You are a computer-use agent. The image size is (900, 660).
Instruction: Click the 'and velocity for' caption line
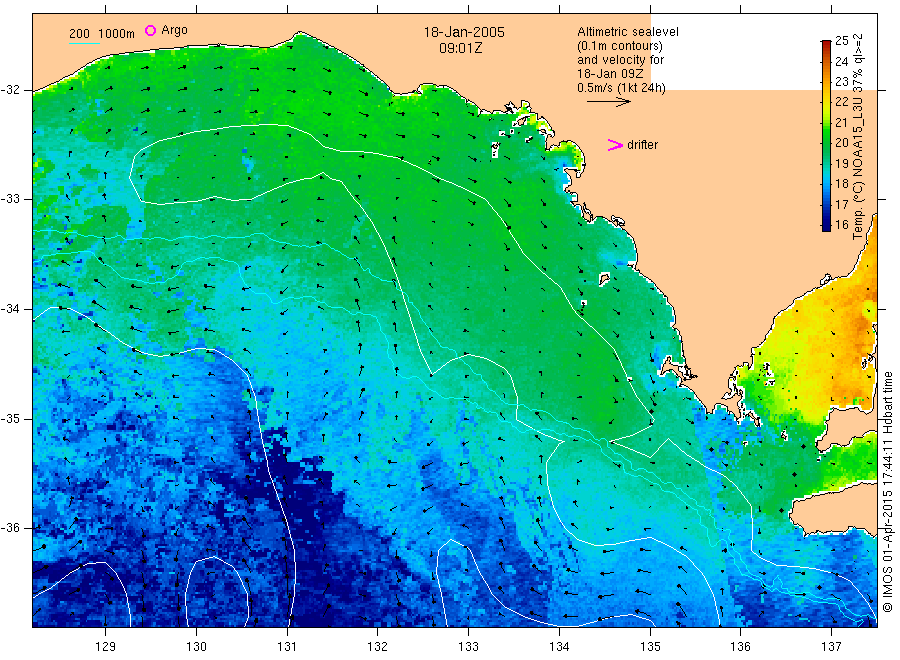coord(620,60)
